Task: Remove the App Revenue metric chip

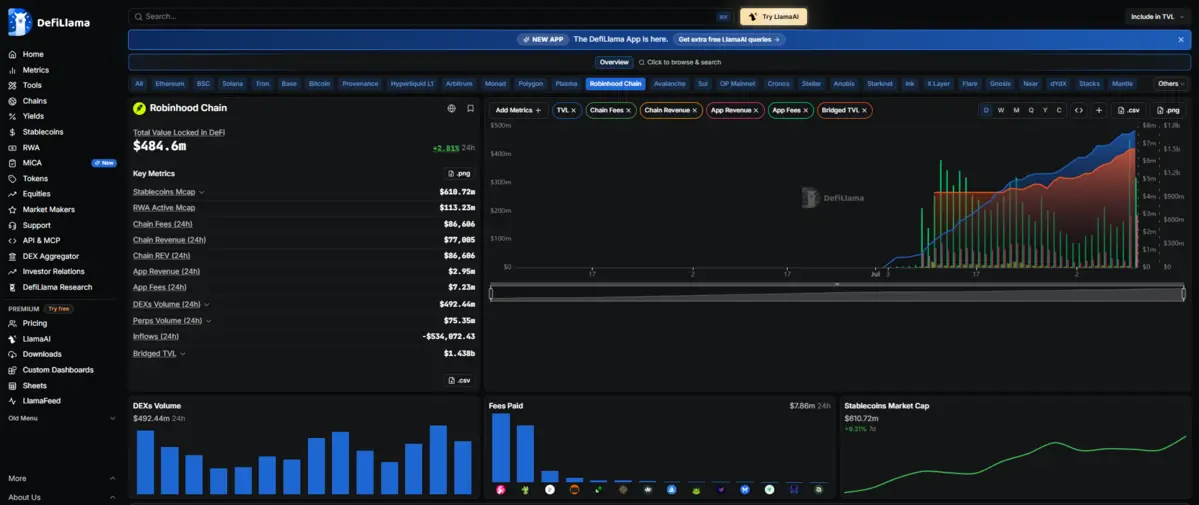Action: coord(756,111)
